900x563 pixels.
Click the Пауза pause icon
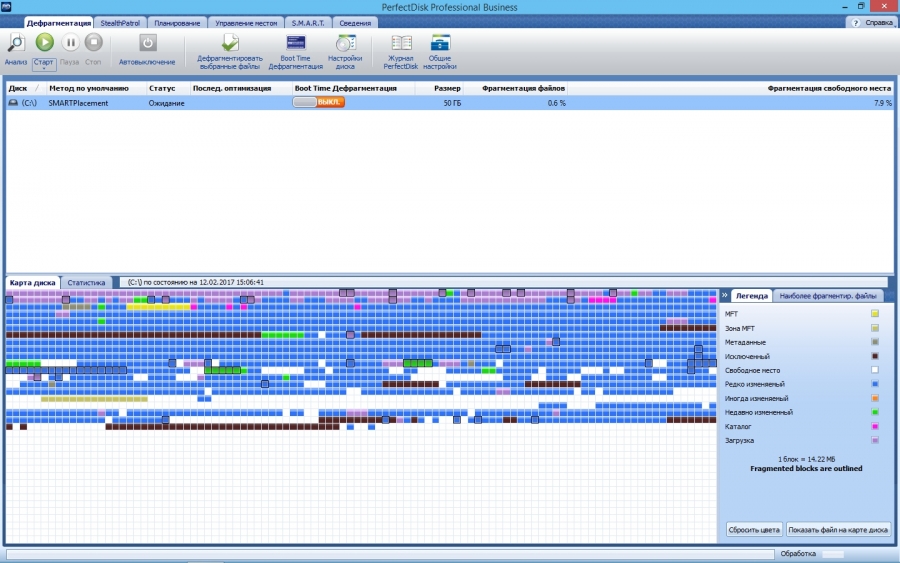tap(70, 42)
